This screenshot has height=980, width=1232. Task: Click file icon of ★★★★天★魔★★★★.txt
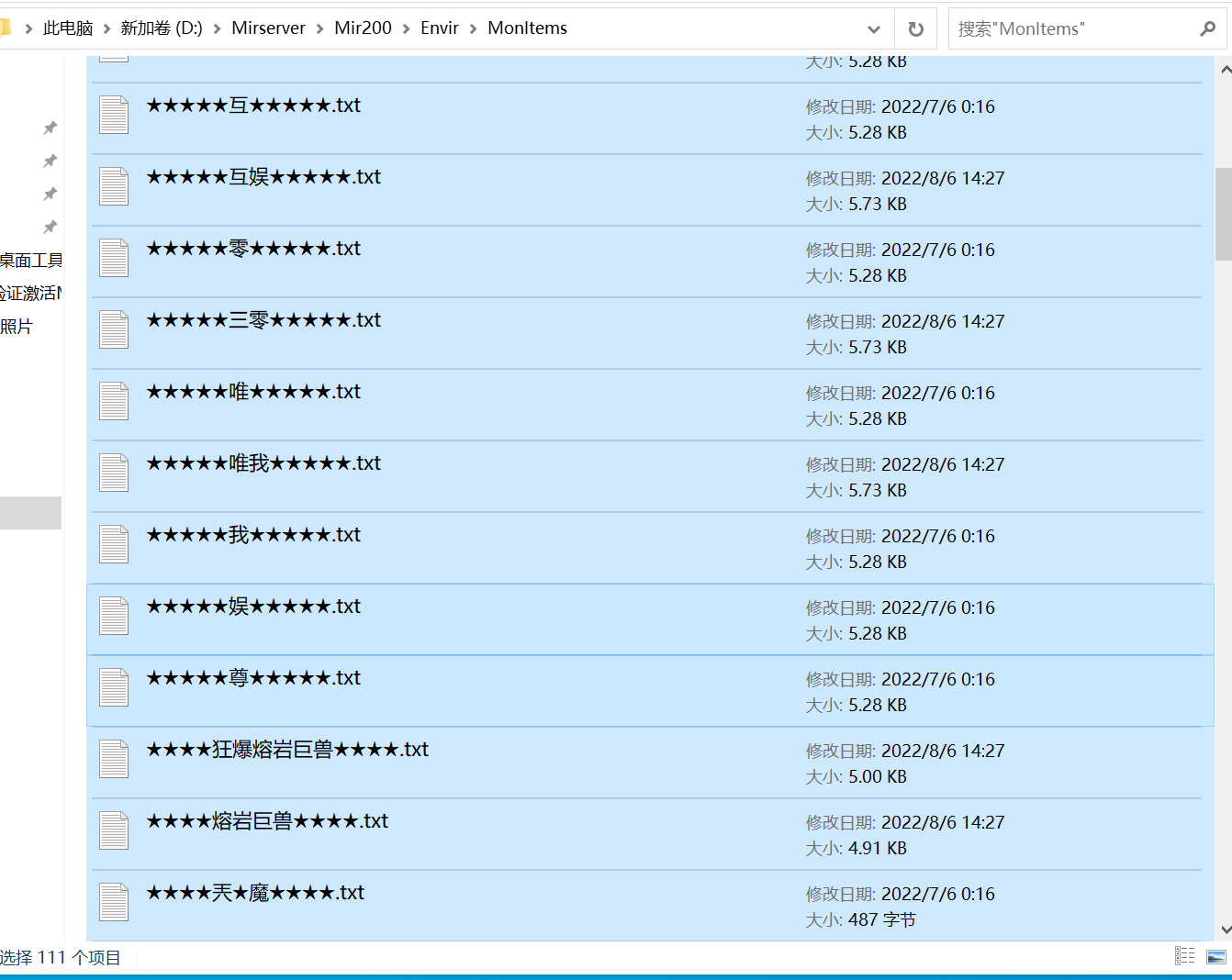pyautogui.click(x=114, y=902)
